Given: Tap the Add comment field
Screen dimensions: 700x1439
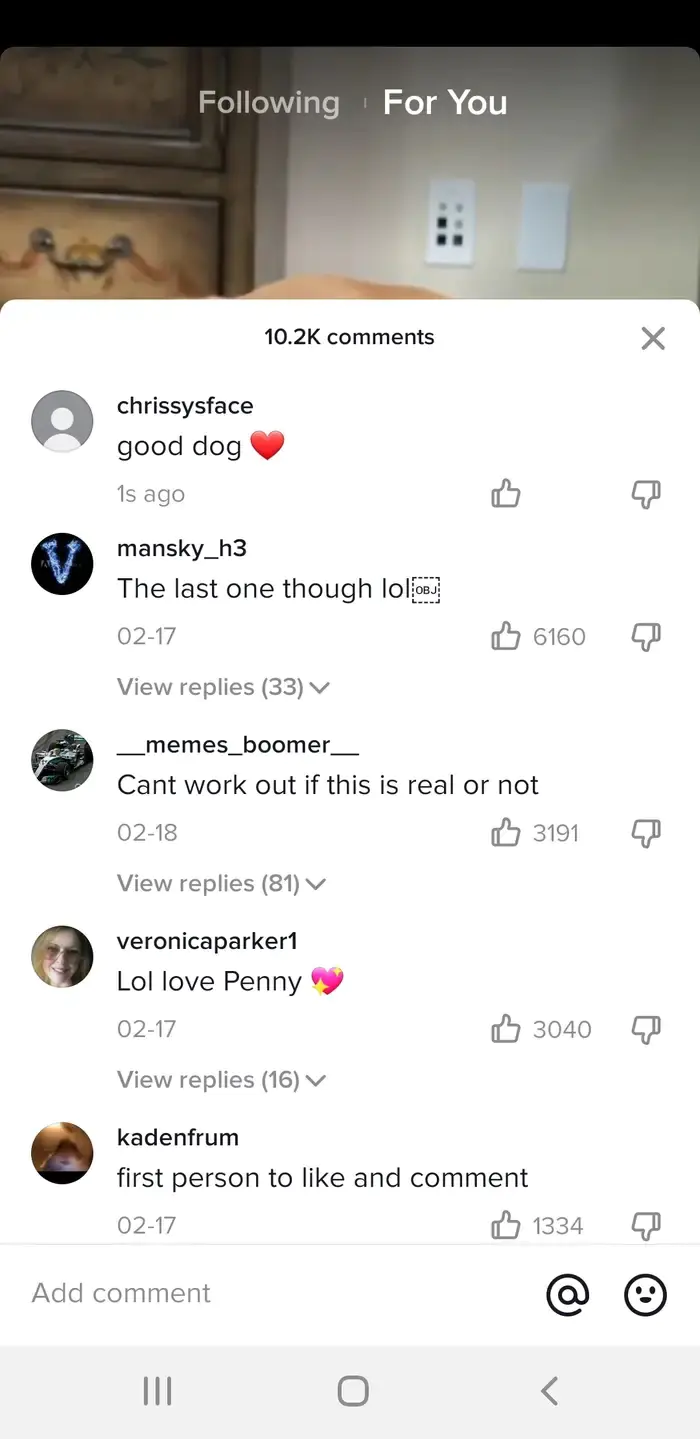Looking at the screenshot, I should (270, 1293).
